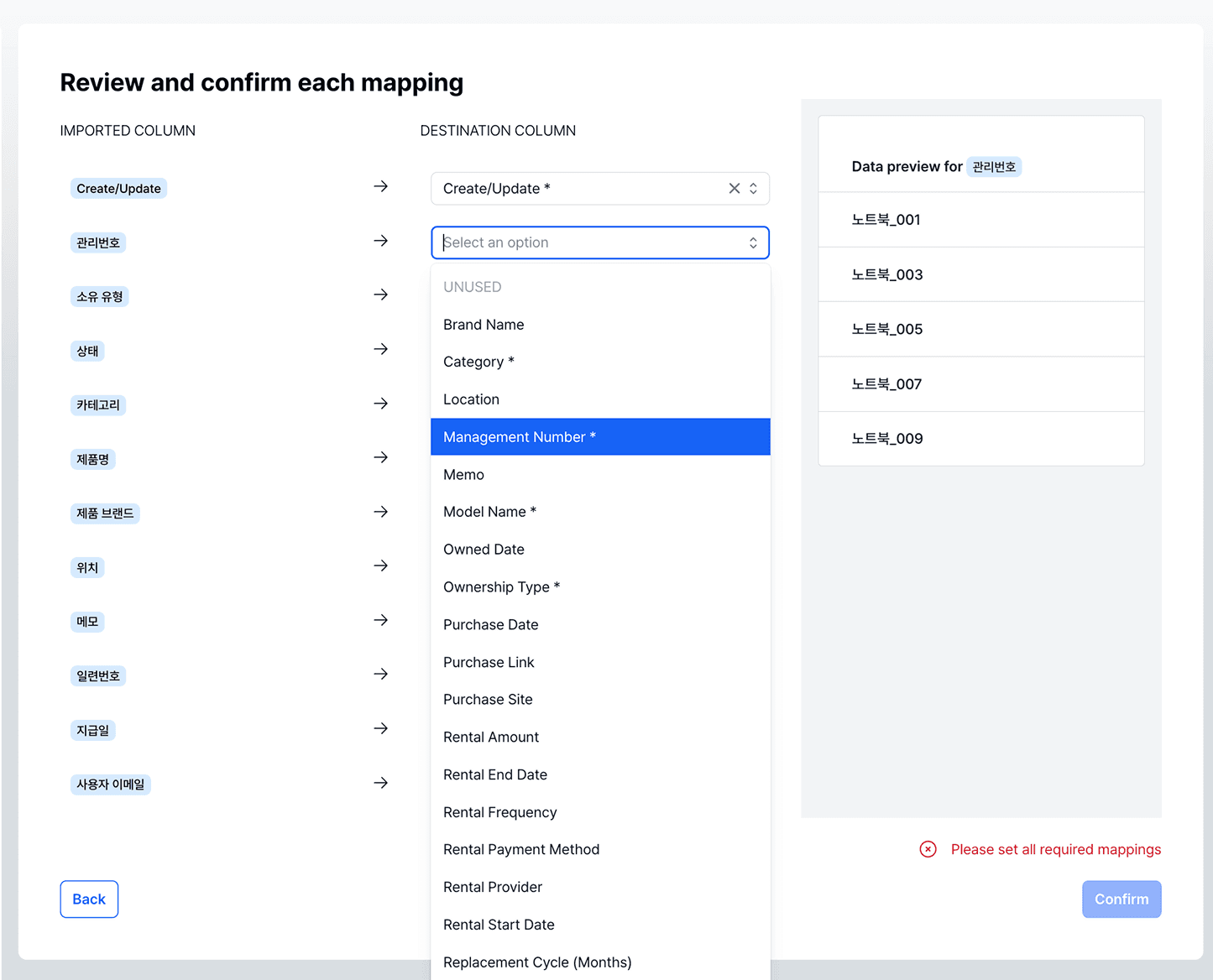Click the arrow icon beside 사용자 이메일

pyautogui.click(x=380, y=783)
